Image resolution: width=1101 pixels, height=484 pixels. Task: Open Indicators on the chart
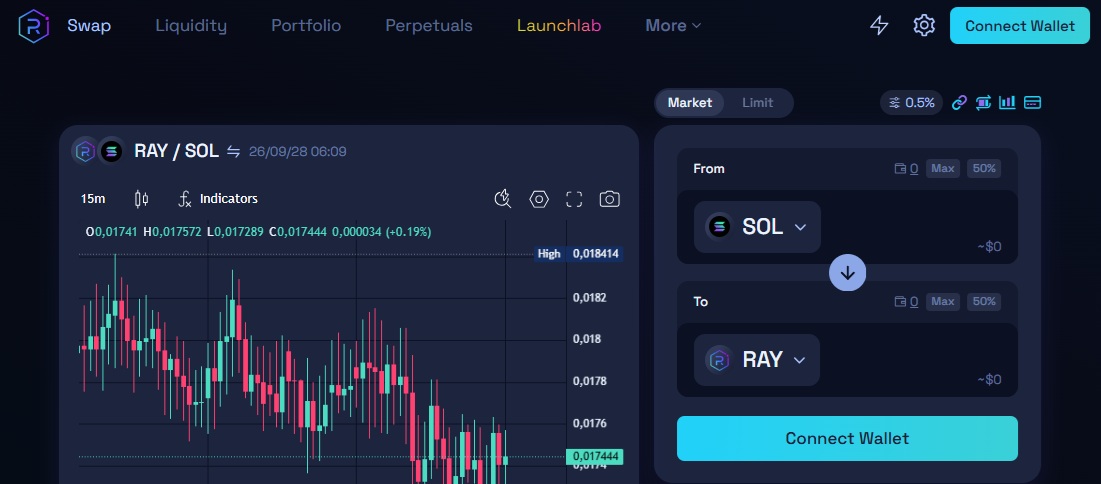(218, 199)
